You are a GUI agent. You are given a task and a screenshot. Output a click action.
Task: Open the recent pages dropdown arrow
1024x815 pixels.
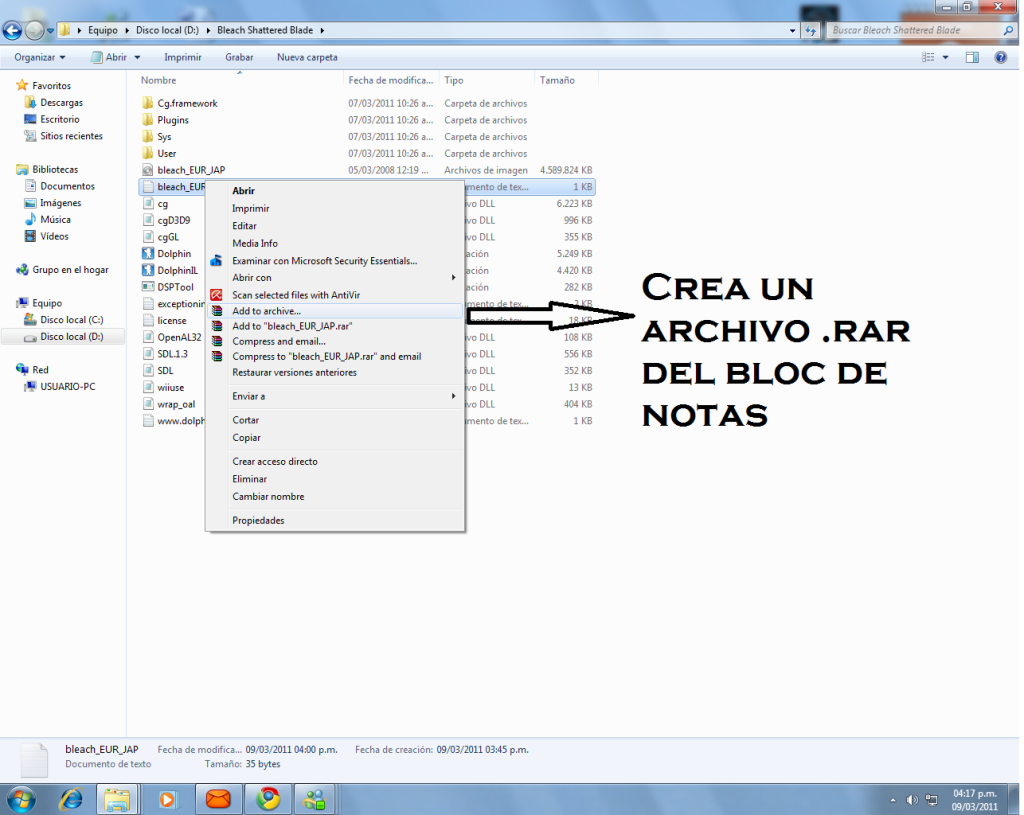(50, 31)
